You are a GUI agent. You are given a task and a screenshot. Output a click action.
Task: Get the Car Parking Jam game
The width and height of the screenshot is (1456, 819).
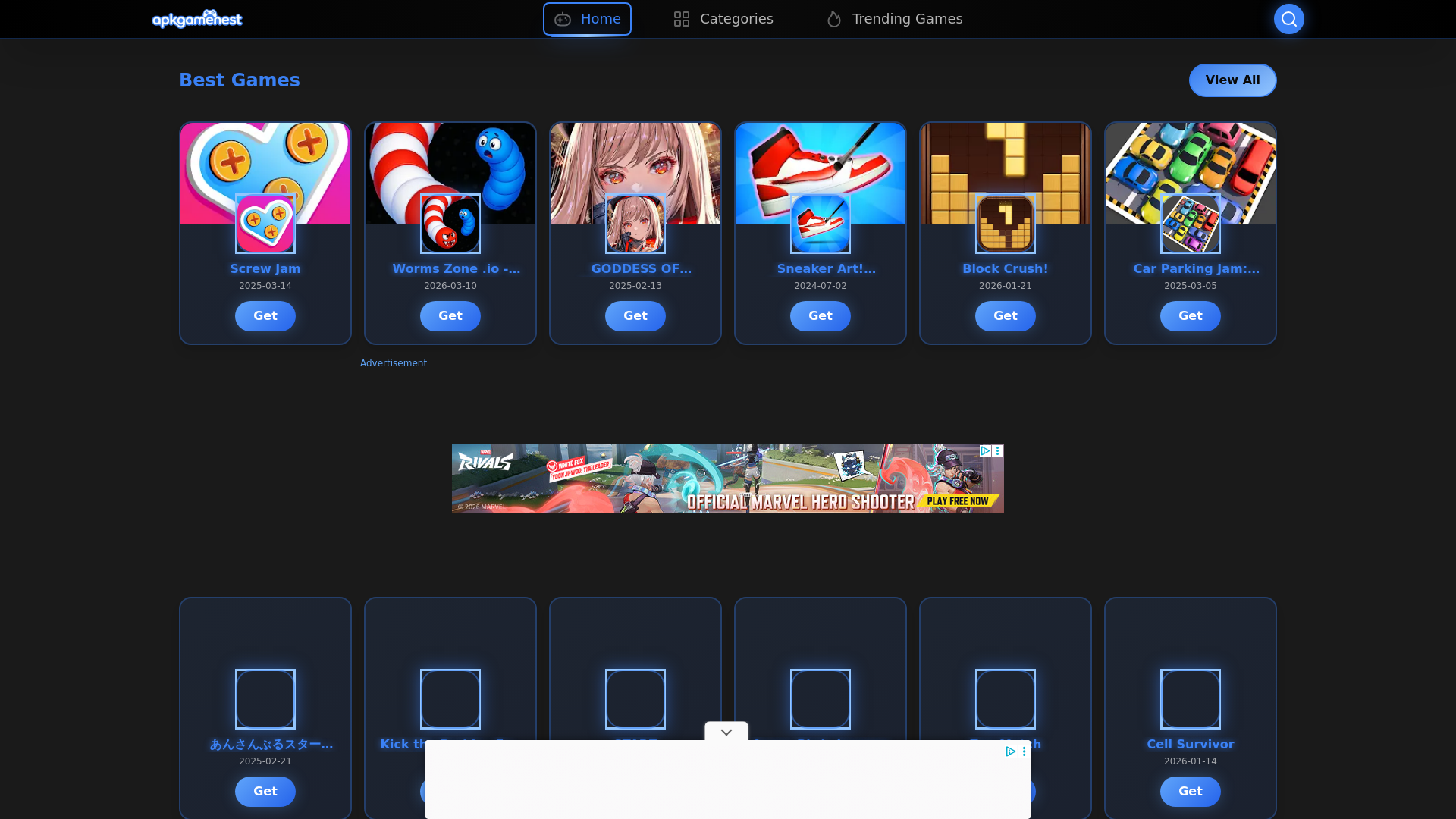click(x=1191, y=316)
